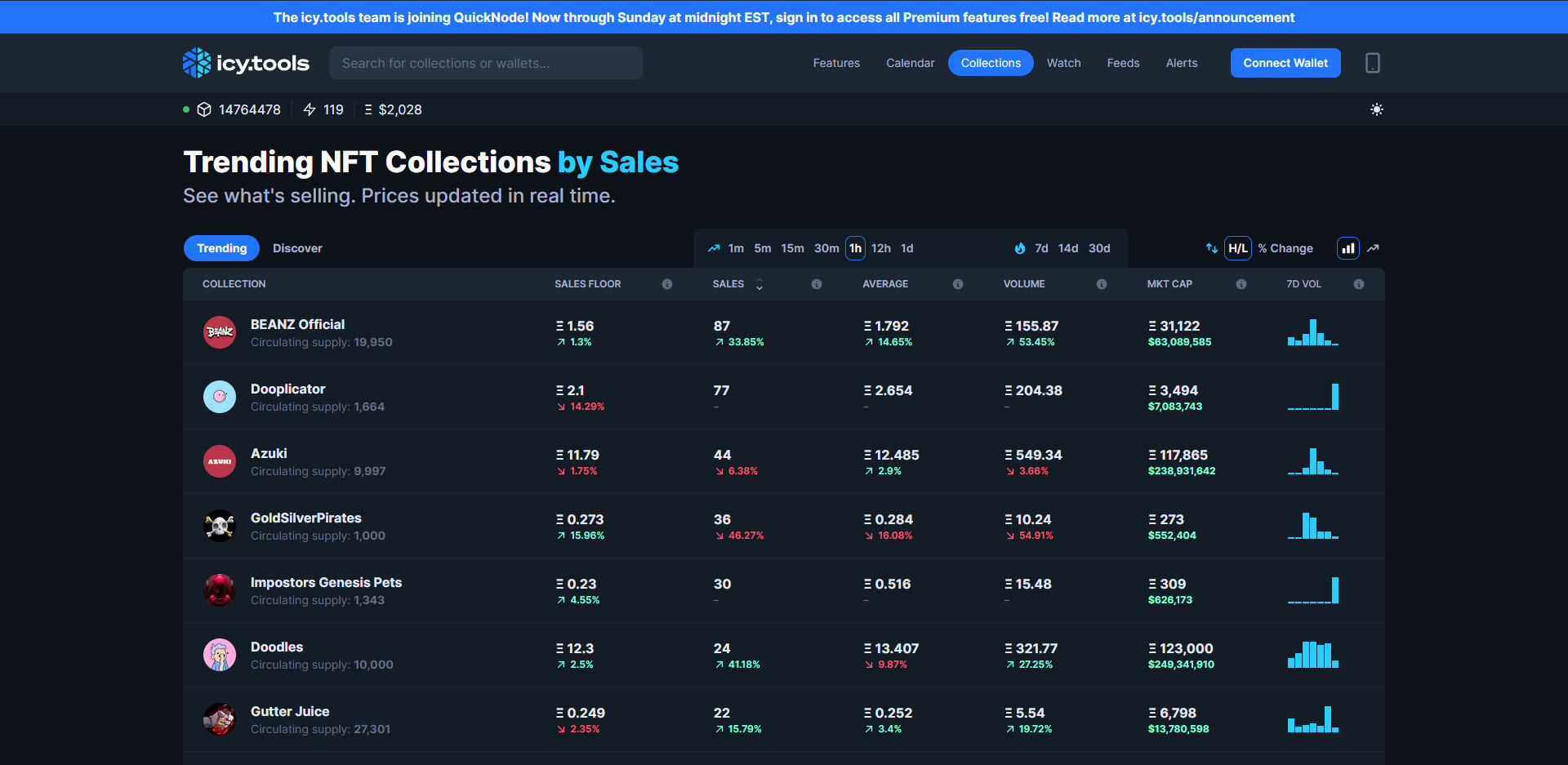1568x765 pixels.
Task: Open the Mkt Cap info icon
Action: pos(1241,284)
